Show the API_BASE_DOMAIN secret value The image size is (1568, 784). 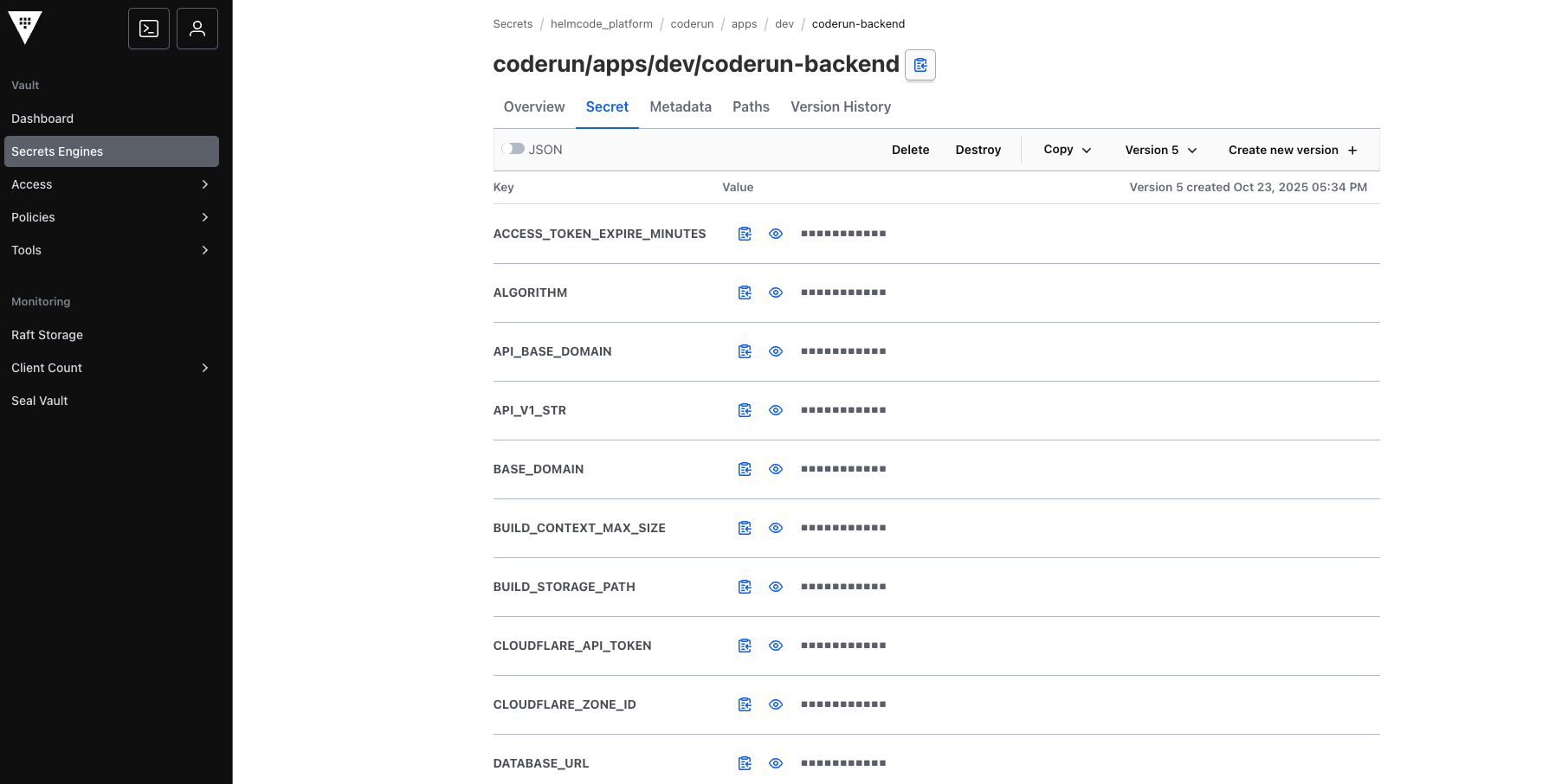775,351
